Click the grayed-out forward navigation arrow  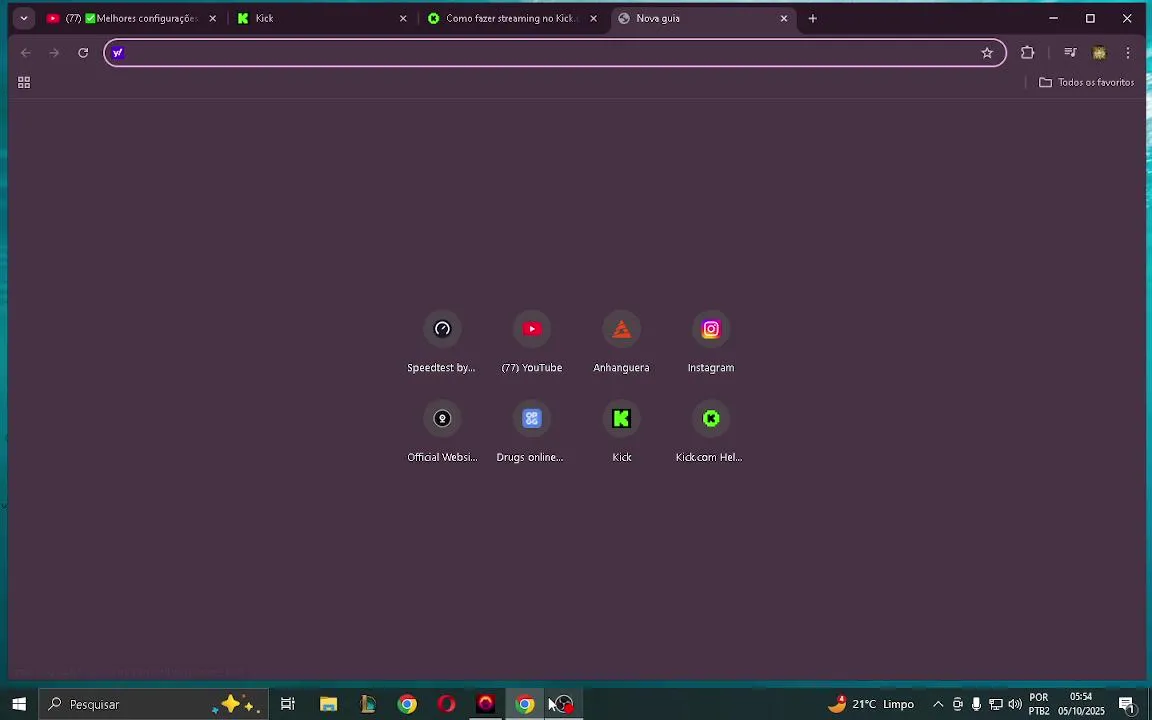pyautogui.click(x=54, y=53)
